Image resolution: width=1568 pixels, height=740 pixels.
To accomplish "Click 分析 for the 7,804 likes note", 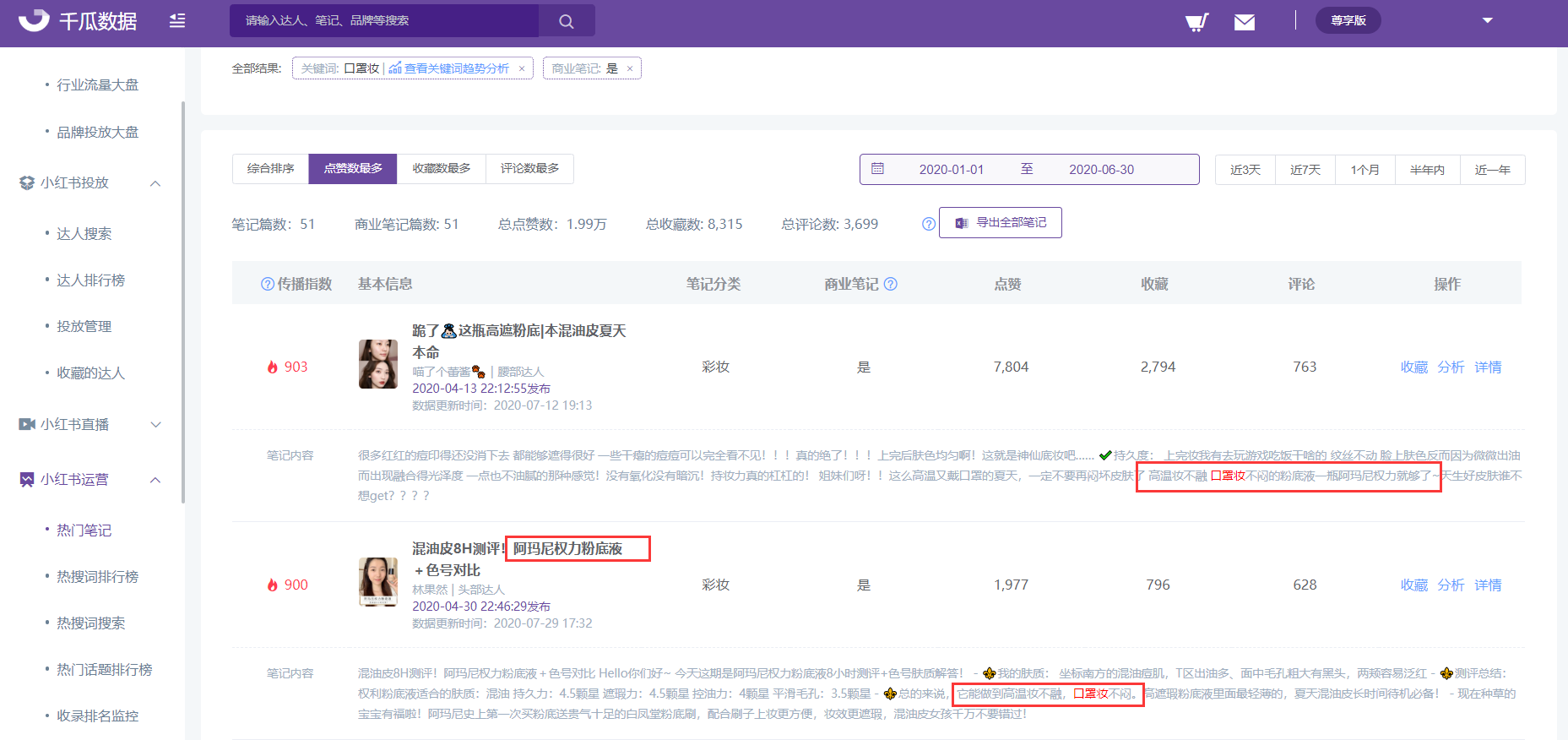I will pyautogui.click(x=1451, y=367).
